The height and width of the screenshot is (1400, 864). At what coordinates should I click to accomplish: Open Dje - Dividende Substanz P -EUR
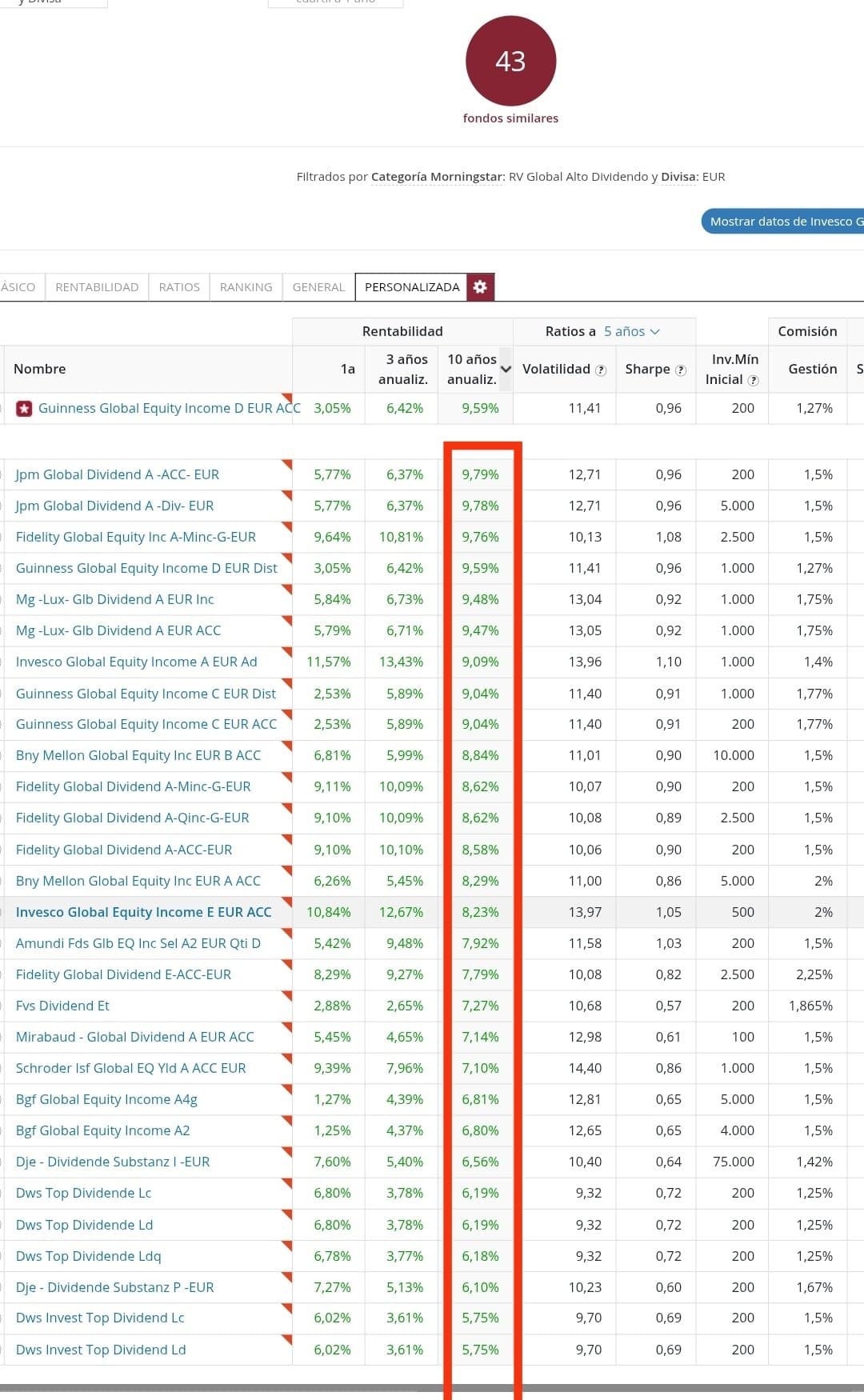pyautogui.click(x=115, y=1287)
